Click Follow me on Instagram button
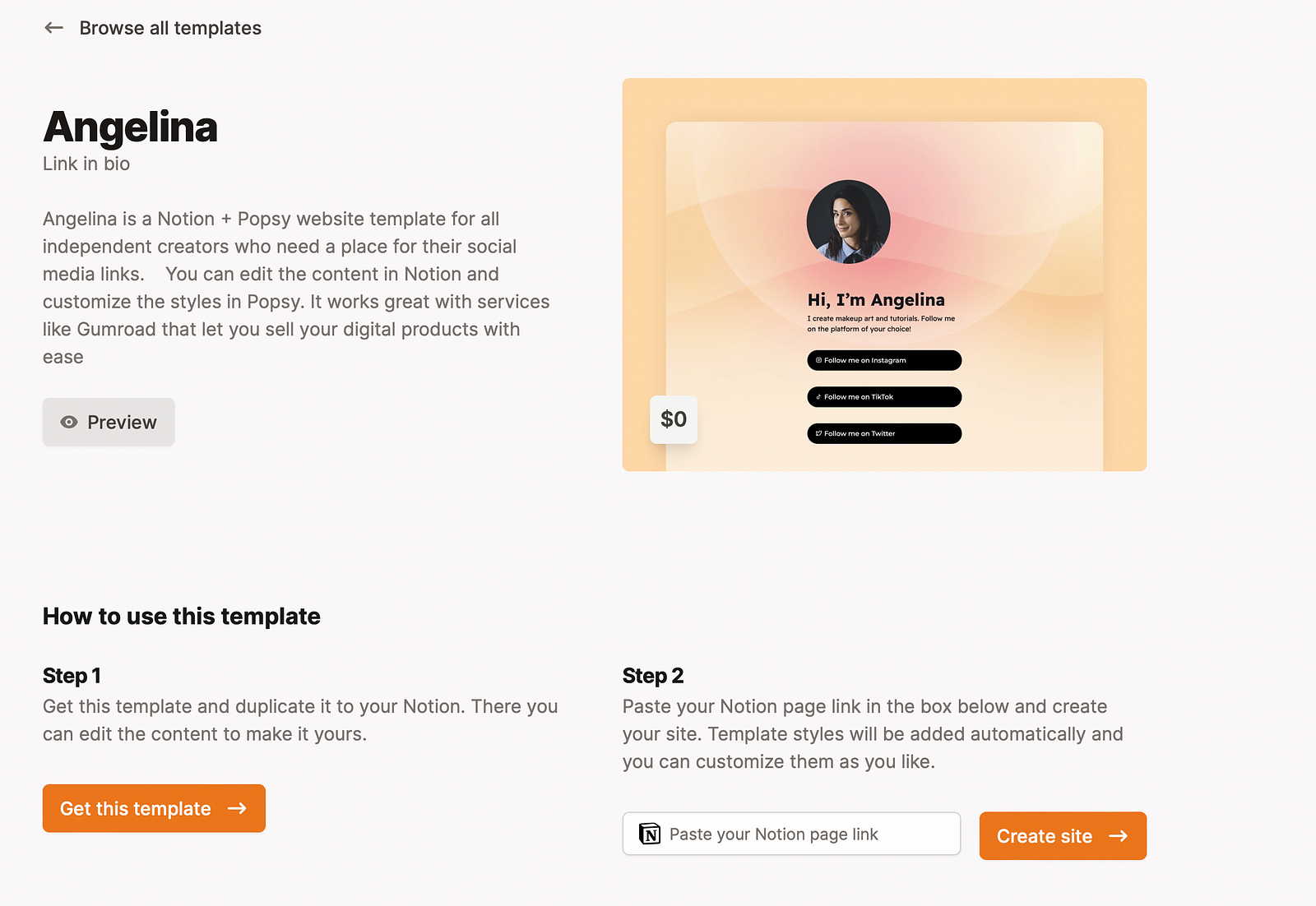Screen dimensions: 1316x906 point(884,360)
